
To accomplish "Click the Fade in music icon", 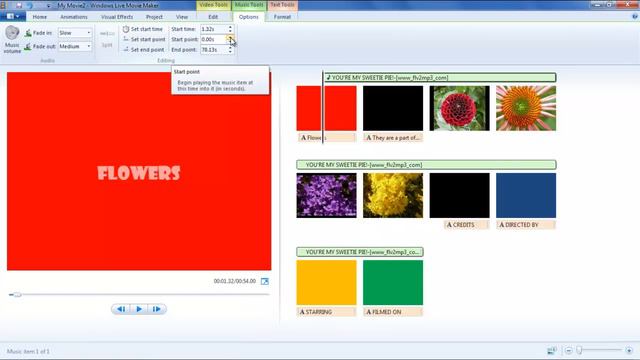I will click(28, 33).
